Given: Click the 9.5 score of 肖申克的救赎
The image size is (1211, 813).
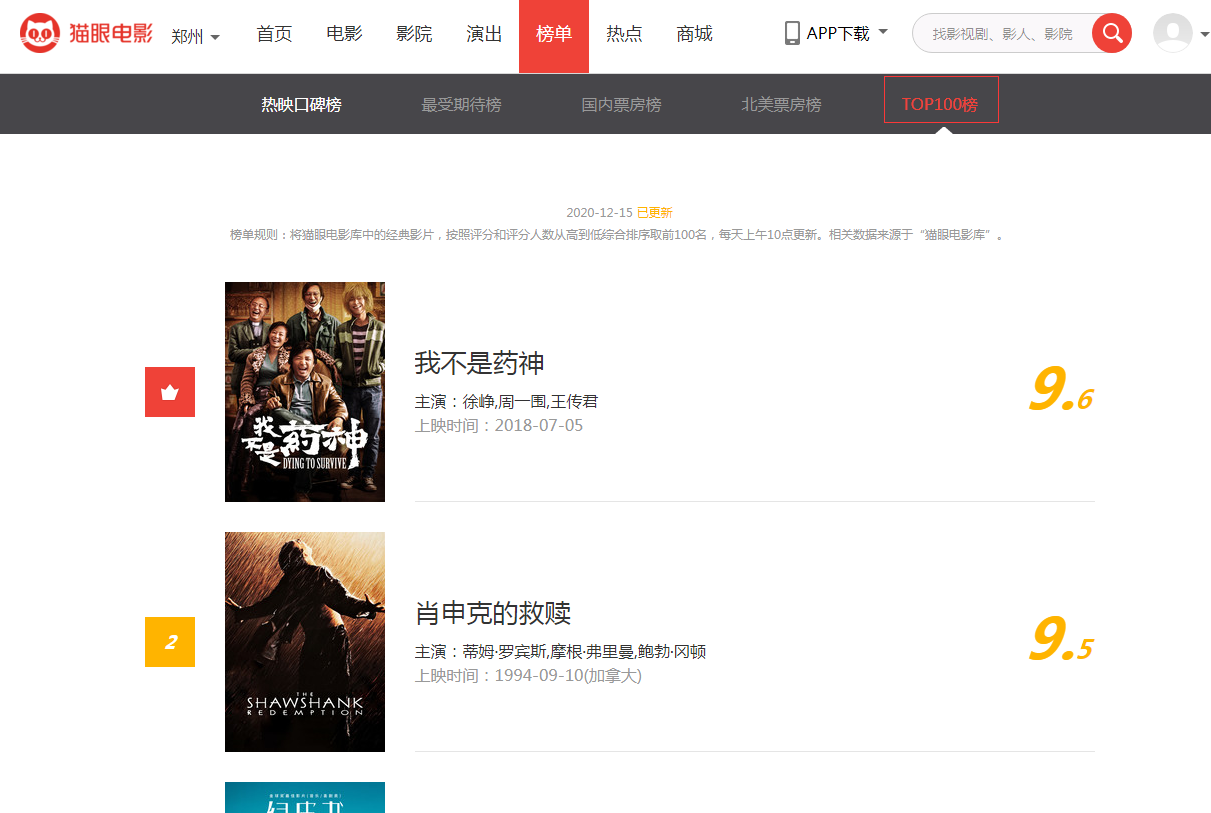Looking at the screenshot, I should pos(1061,641).
